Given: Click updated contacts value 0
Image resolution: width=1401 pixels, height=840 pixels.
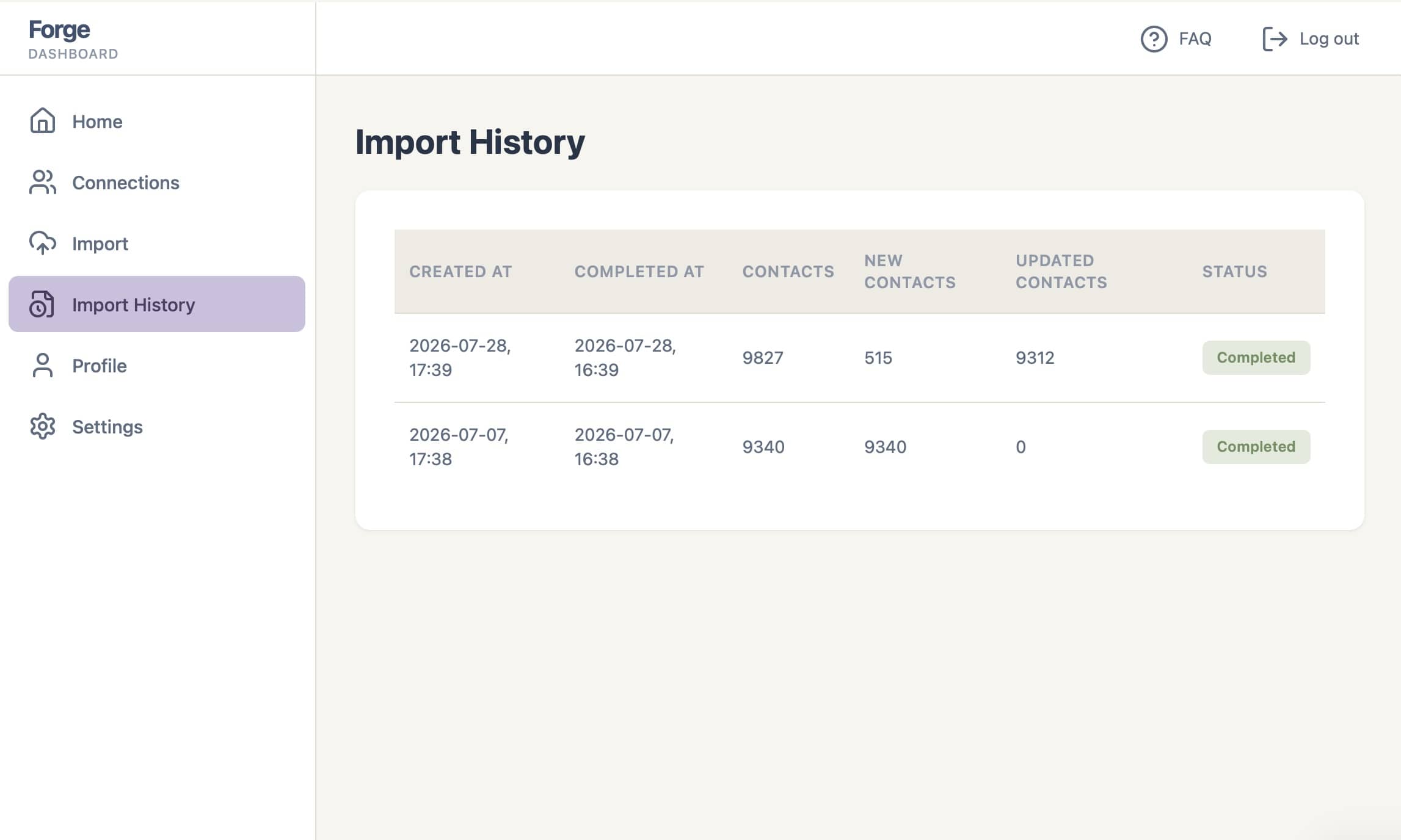Looking at the screenshot, I should tap(1021, 447).
